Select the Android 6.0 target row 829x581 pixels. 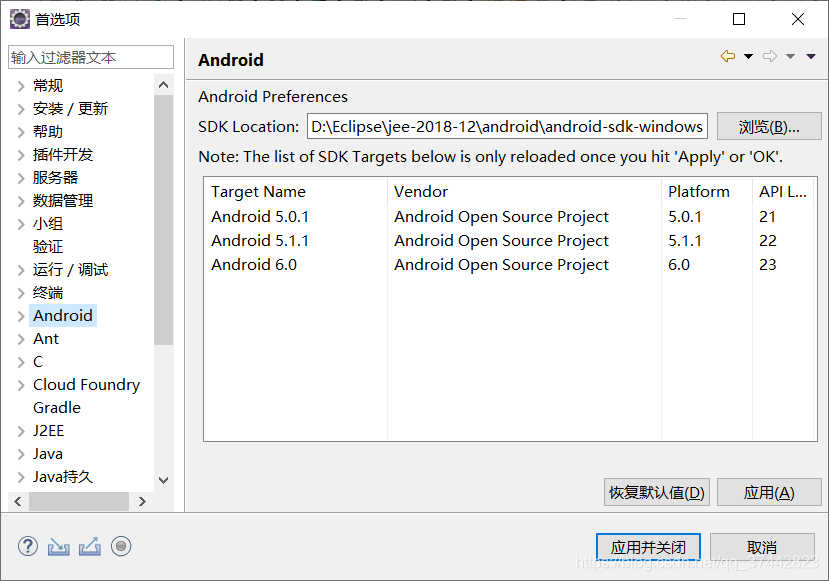click(510, 264)
